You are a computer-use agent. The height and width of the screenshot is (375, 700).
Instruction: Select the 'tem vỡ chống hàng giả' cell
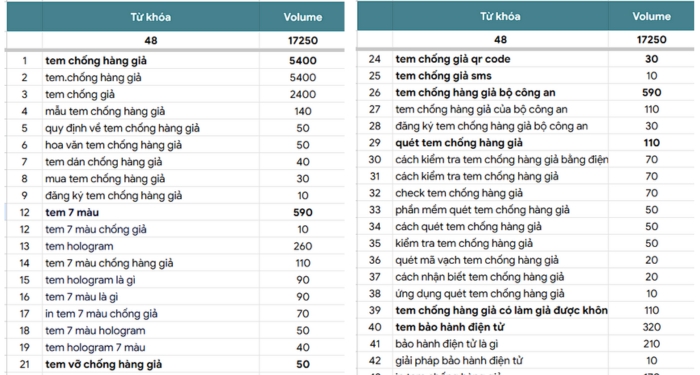point(151,364)
